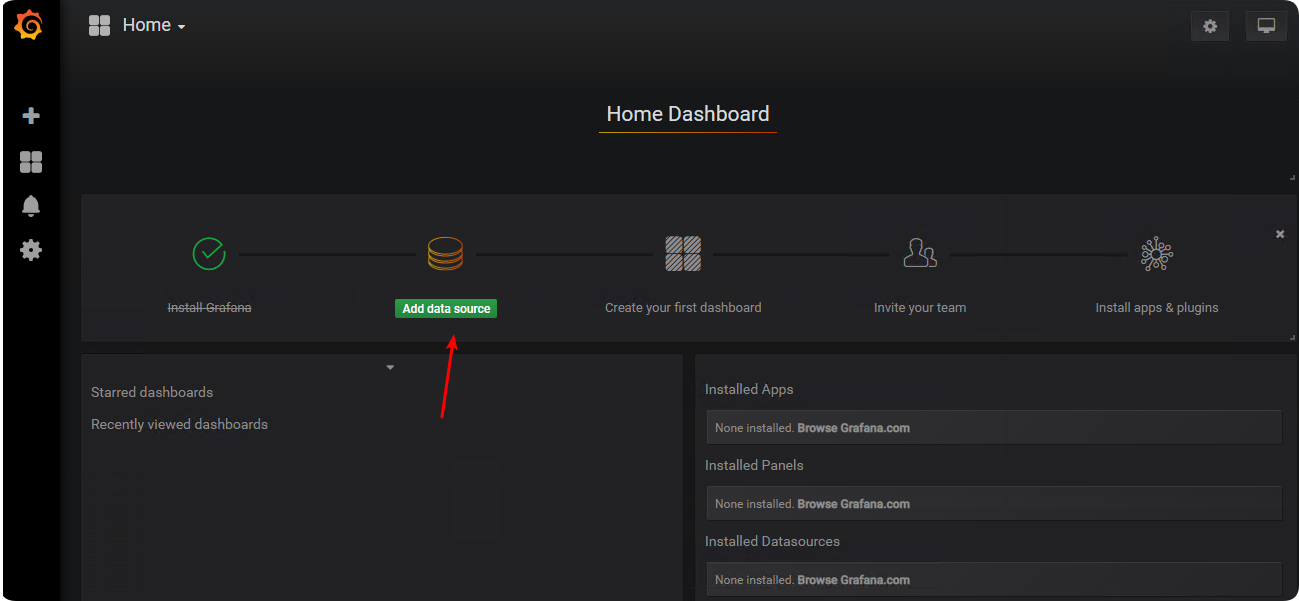The height and width of the screenshot is (601, 1299).
Task: Click the database icon above Add data source
Action: (x=445, y=253)
